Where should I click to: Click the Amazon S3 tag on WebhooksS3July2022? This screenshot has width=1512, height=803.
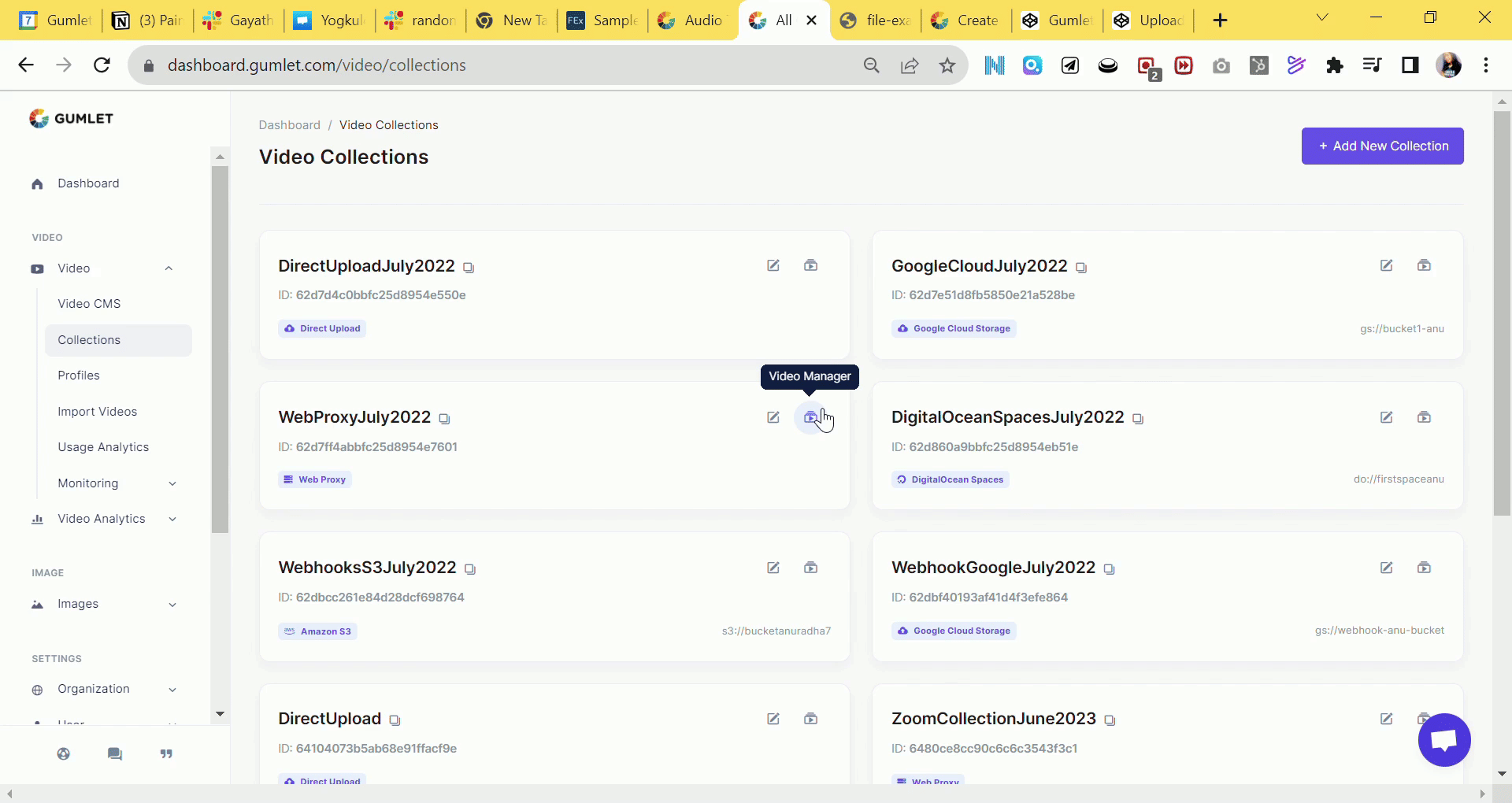pyautogui.click(x=317, y=631)
